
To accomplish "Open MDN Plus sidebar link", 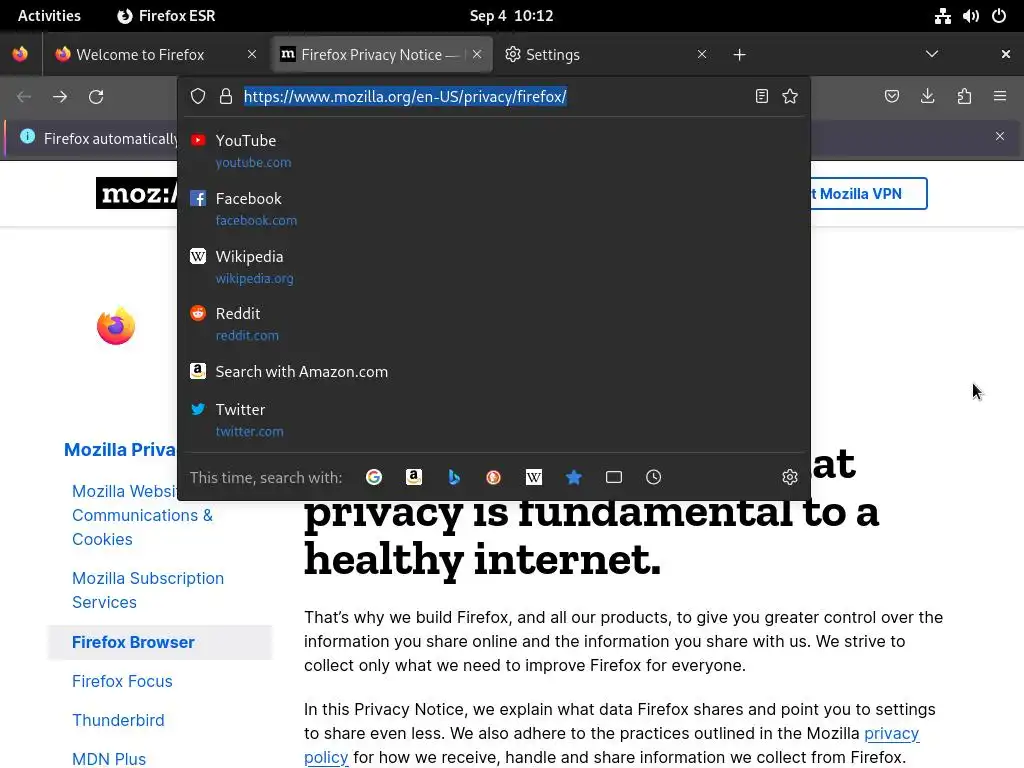I will coord(109,759).
